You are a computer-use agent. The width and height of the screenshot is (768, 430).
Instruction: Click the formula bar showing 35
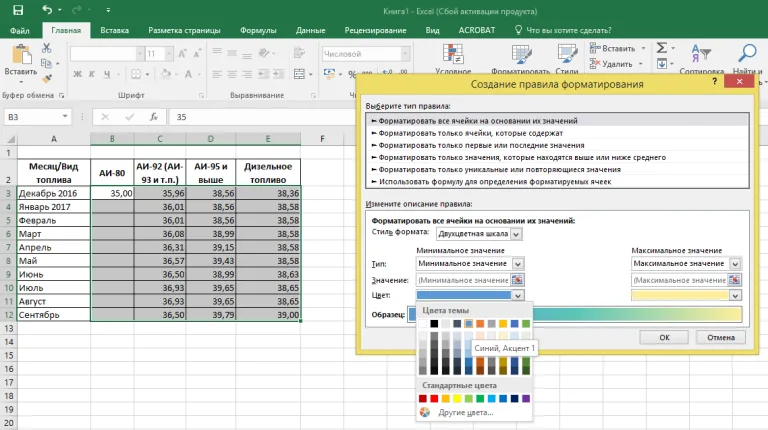pos(262,117)
